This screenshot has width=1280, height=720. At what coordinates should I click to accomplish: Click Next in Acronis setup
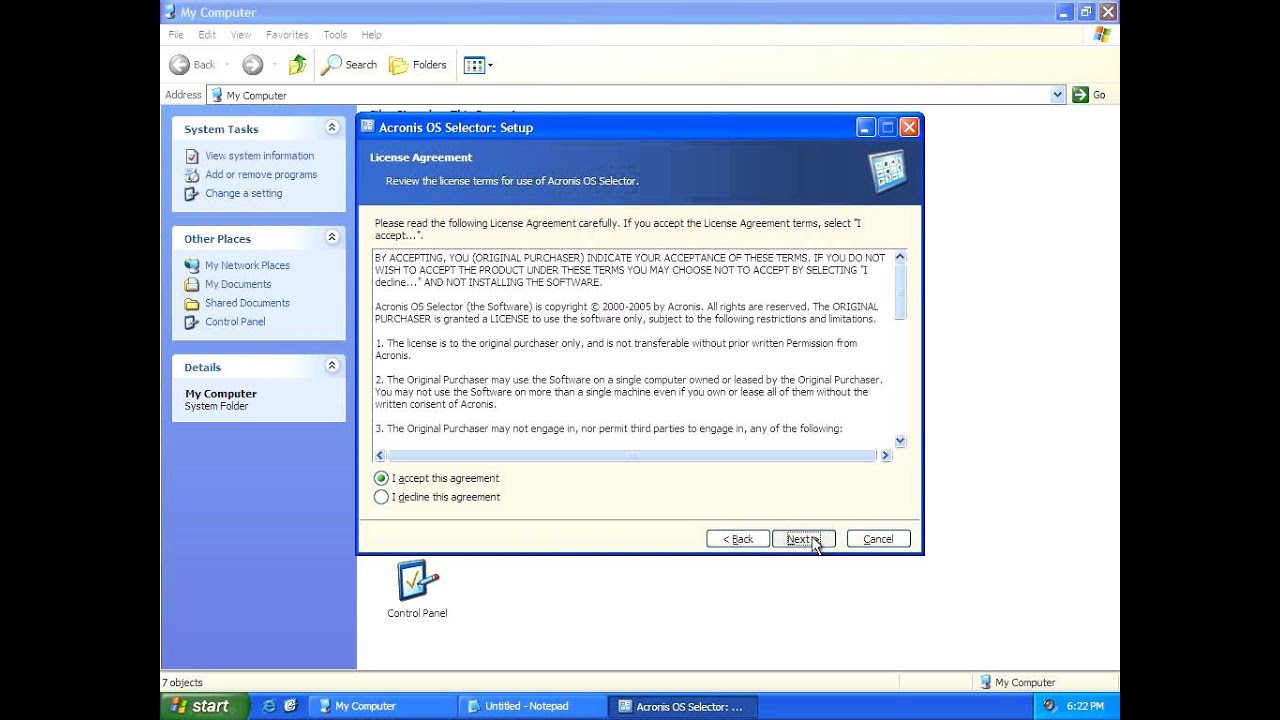click(x=803, y=539)
